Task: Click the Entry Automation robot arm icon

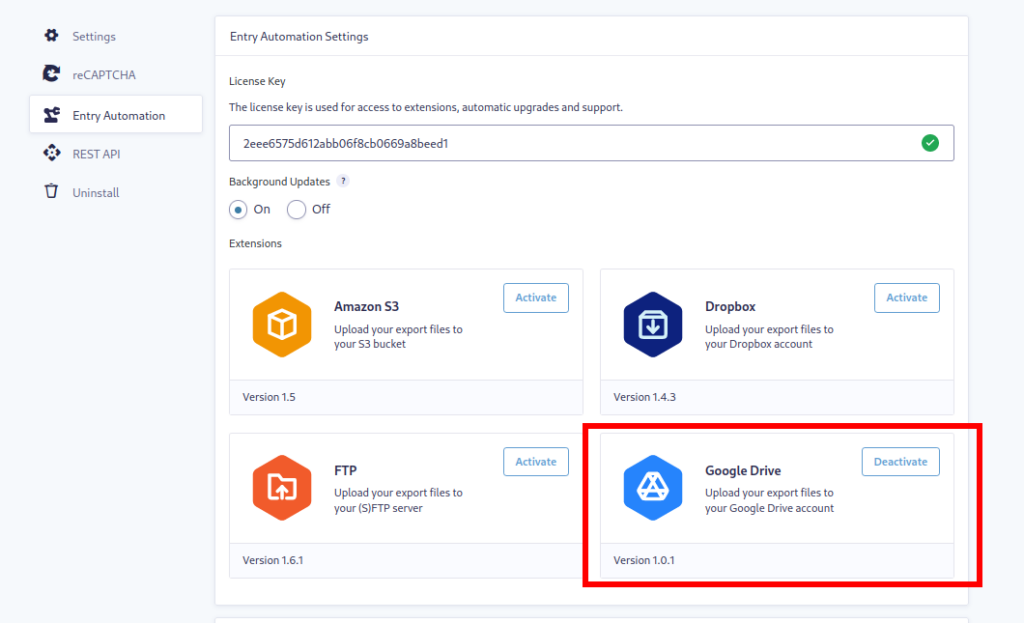Action: point(51,115)
